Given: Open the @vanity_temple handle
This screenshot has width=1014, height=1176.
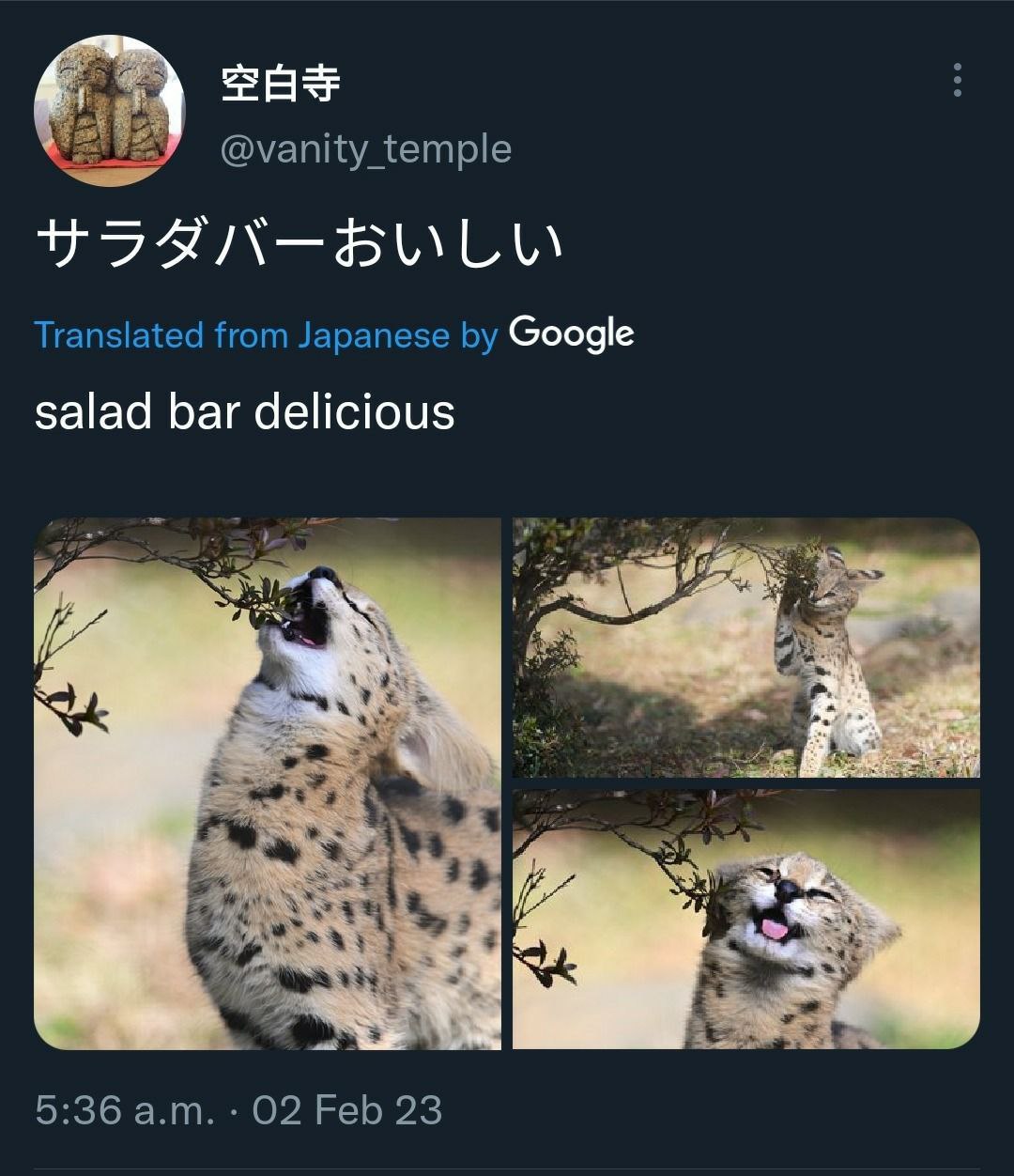Looking at the screenshot, I should pyautogui.click(x=366, y=149).
